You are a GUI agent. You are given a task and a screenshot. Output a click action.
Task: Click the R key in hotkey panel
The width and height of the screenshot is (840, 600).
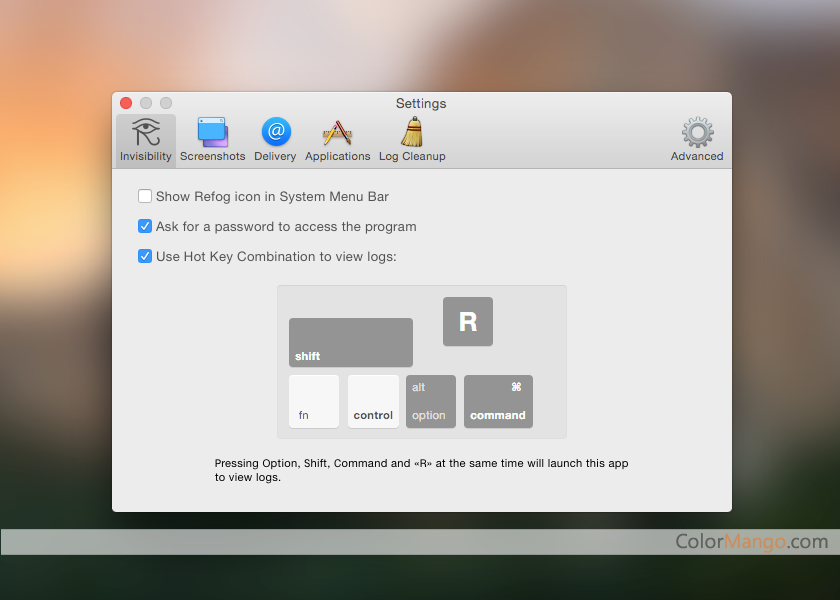point(468,322)
